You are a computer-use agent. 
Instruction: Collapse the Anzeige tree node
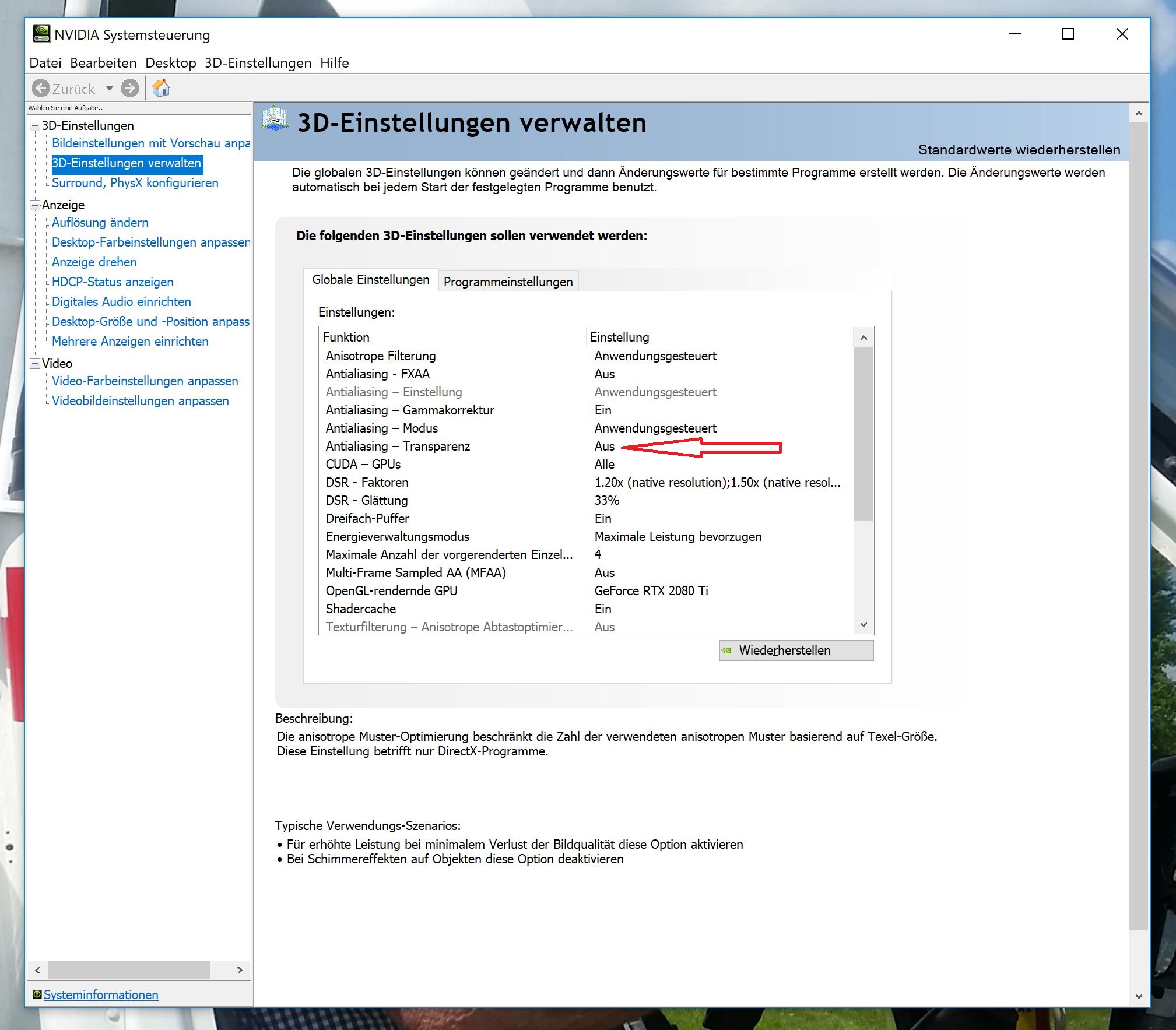[35, 205]
